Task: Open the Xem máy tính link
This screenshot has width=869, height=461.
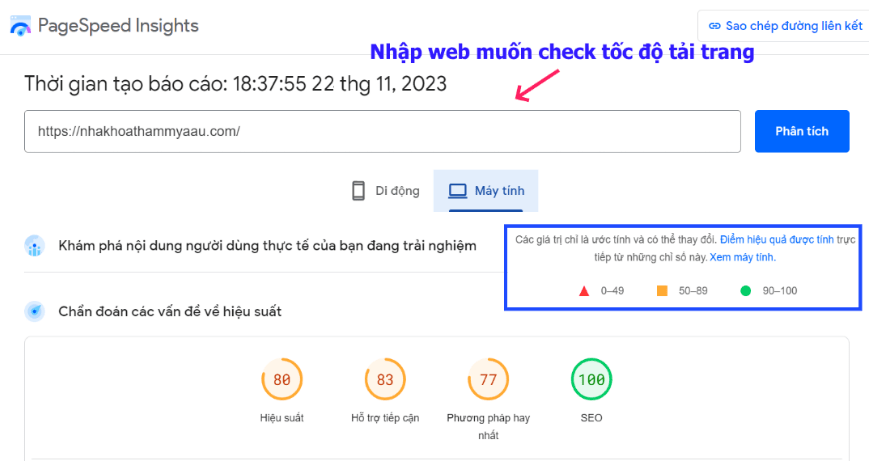Action: coord(742,257)
